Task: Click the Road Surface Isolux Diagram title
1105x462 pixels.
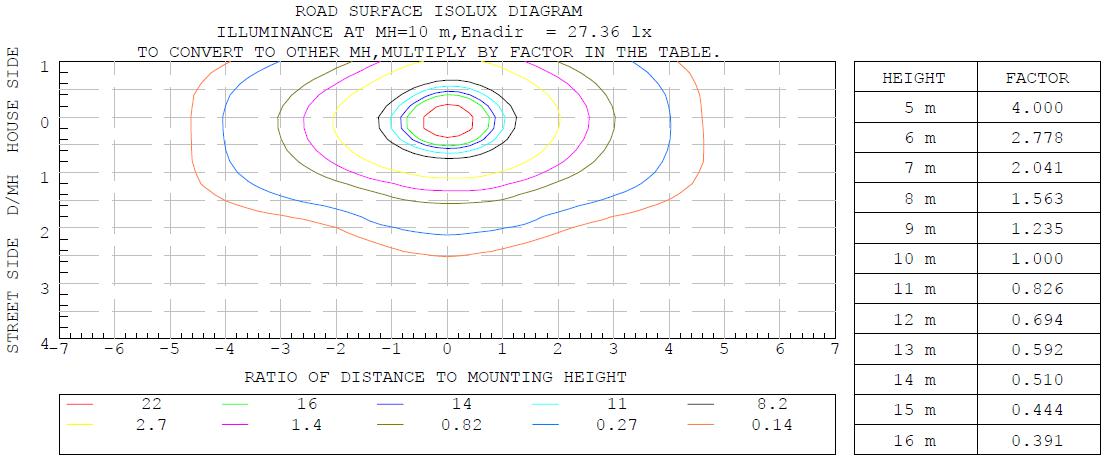Action: click(438, 12)
